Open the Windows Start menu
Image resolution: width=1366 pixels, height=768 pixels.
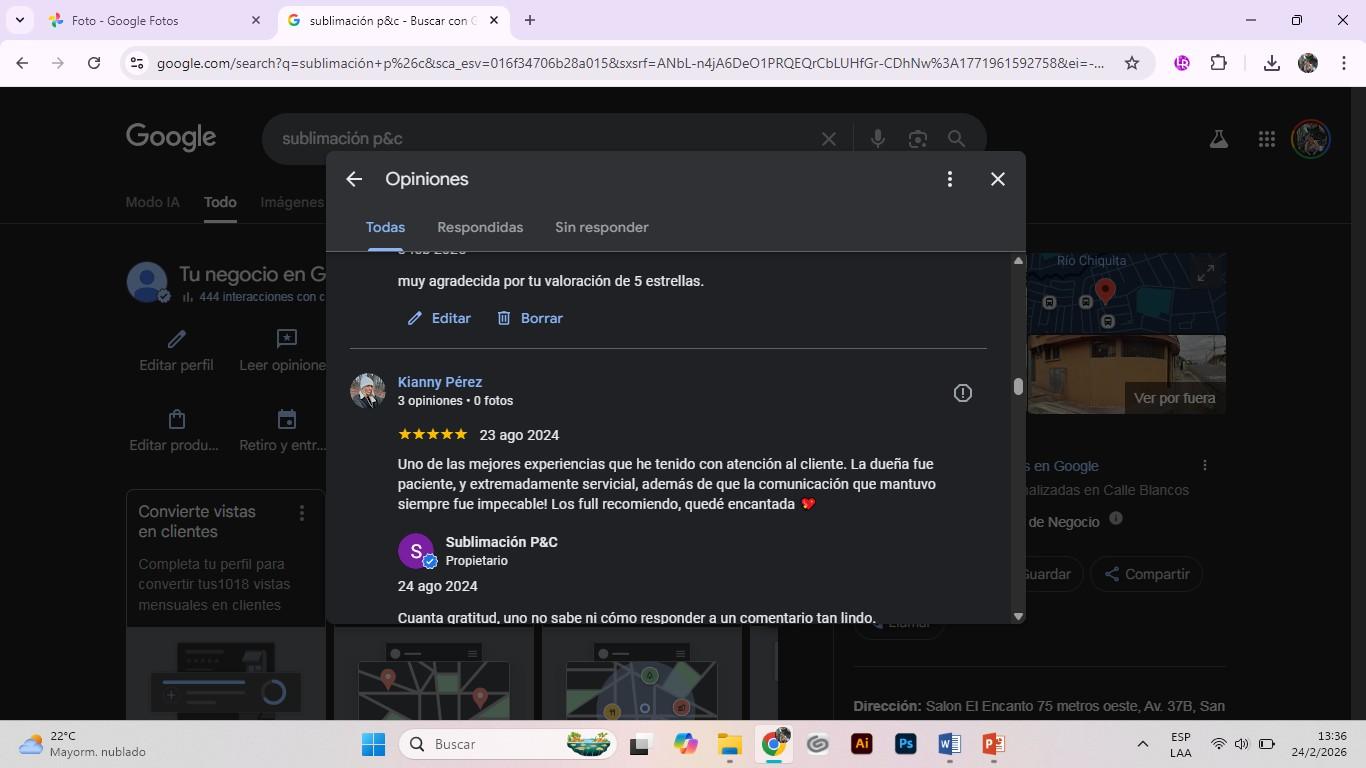(373, 744)
